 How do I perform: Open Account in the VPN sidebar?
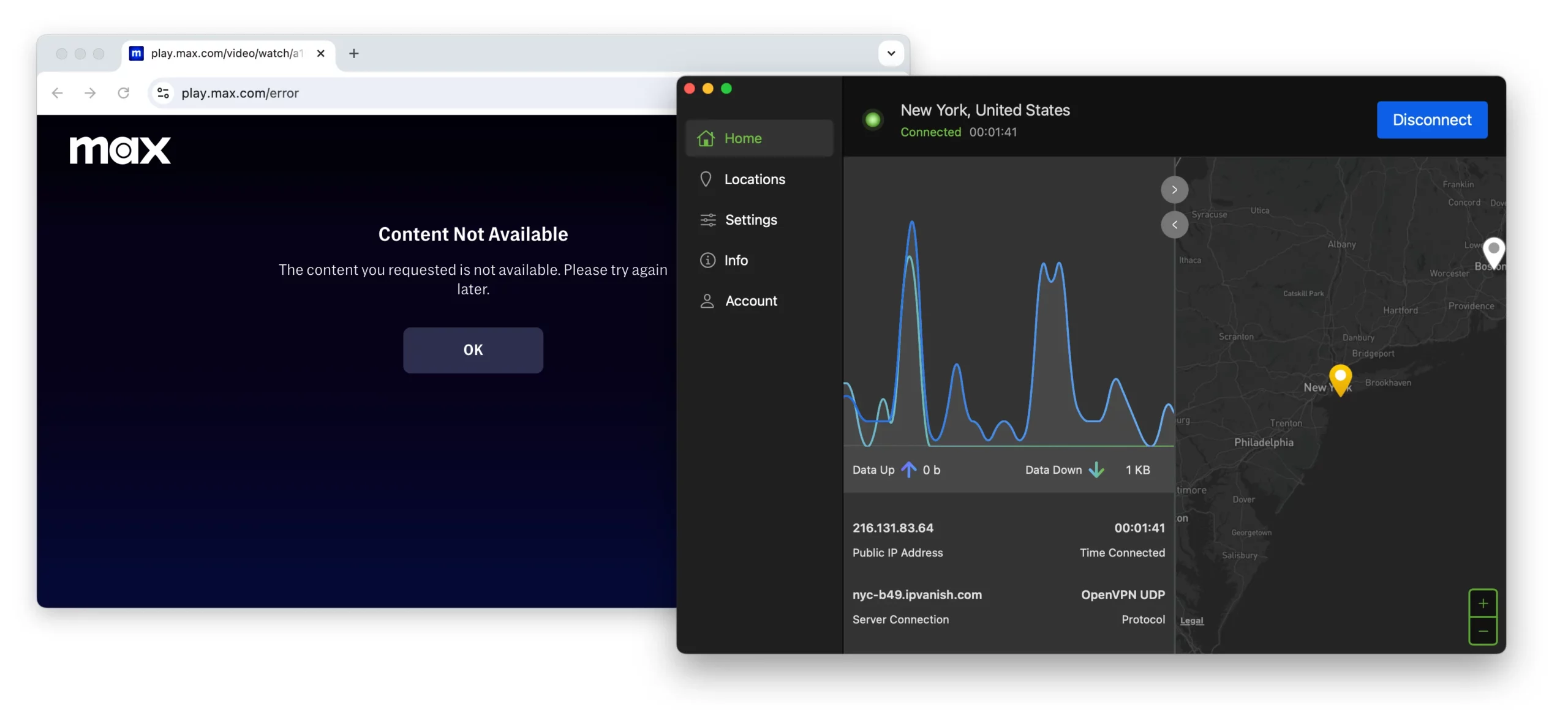click(x=759, y=301)
